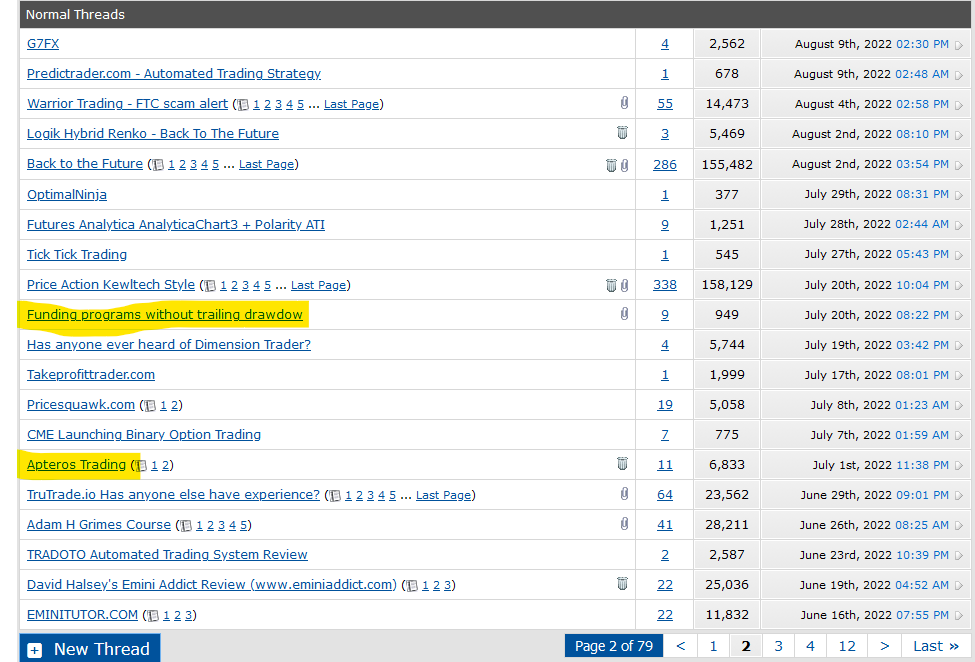Open Last Page of TruTrade.io thread

443,495
